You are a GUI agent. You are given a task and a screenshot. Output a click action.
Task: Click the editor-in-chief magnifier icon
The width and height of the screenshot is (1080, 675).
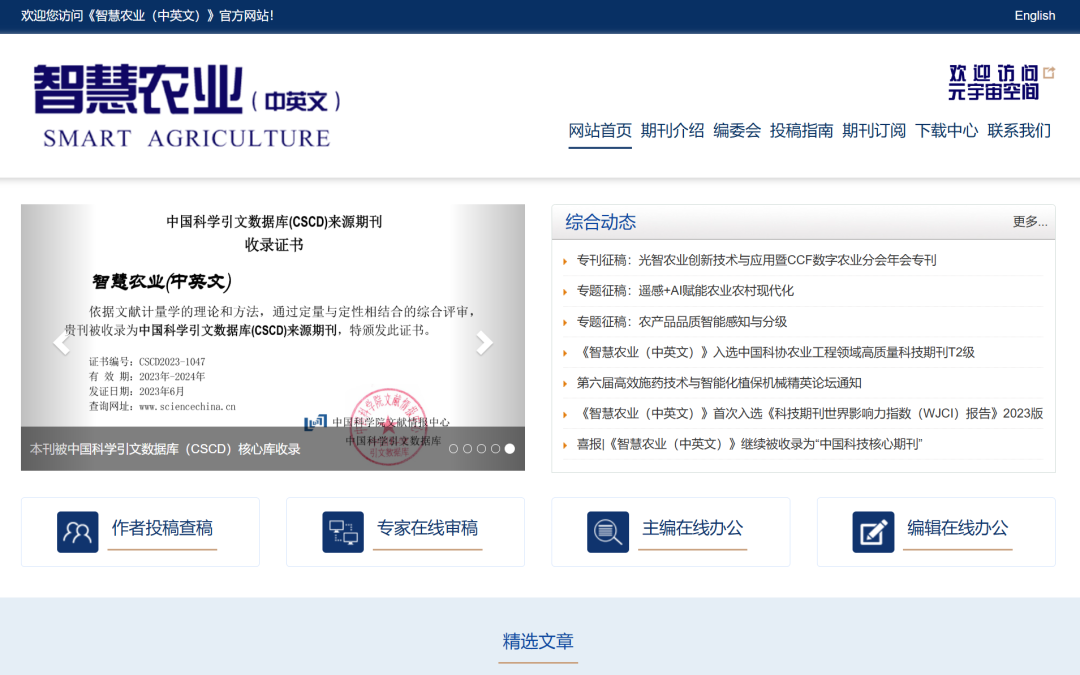(x=608, y=532)
